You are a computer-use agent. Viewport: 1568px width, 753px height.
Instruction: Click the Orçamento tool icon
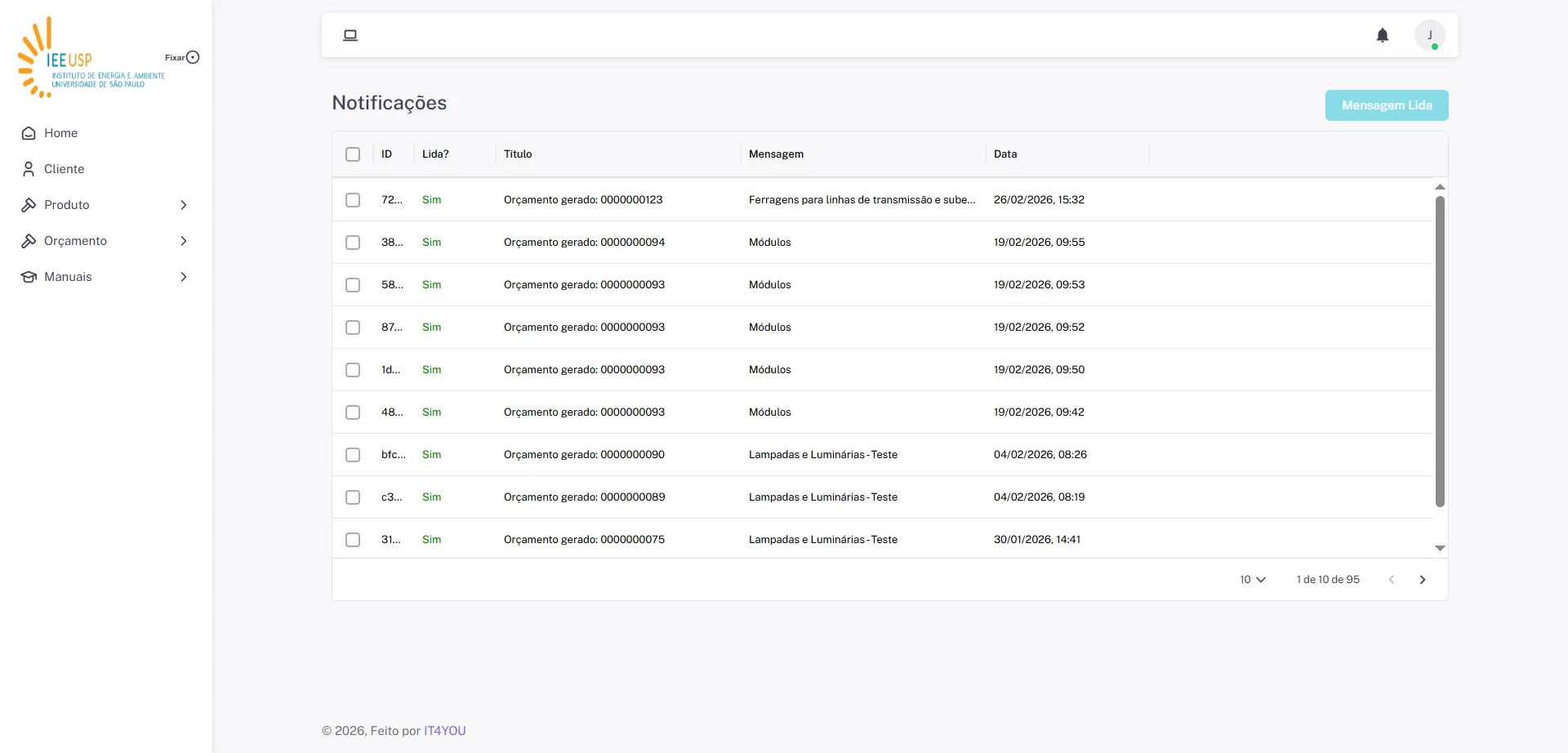click(x=29, y=241)
